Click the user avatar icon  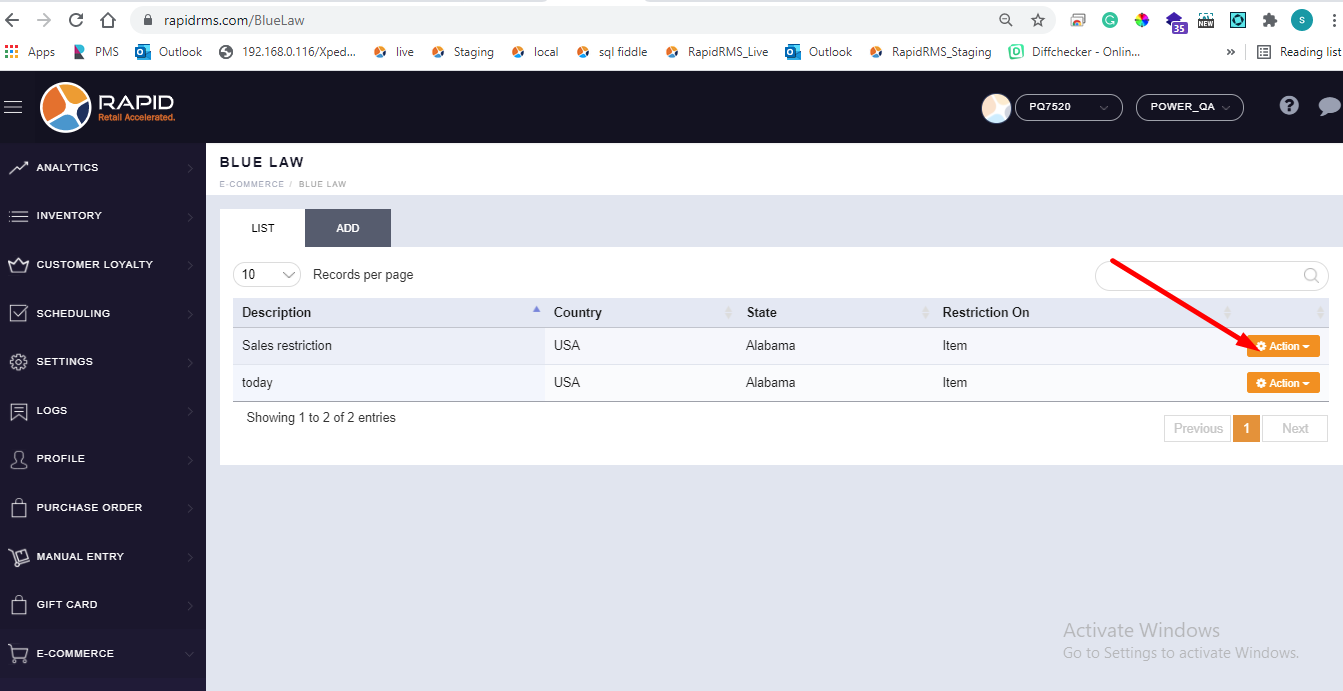pos(996,108)
